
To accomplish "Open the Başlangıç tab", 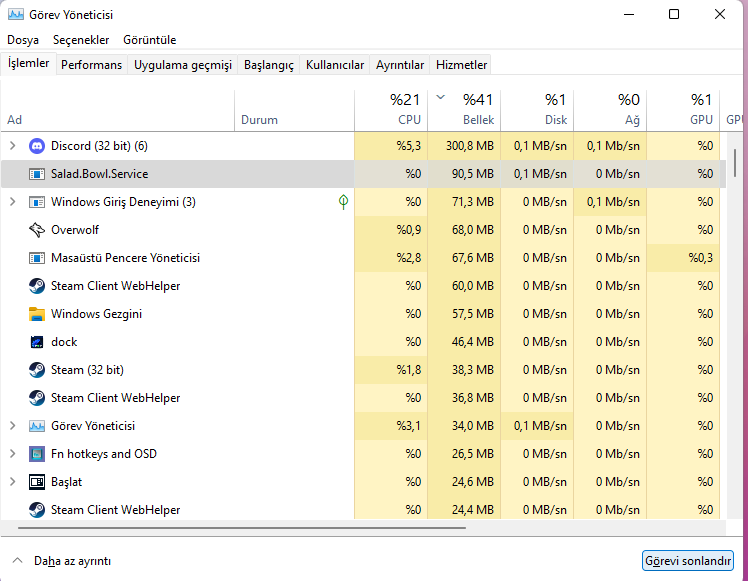I will [x=270, y=65].
